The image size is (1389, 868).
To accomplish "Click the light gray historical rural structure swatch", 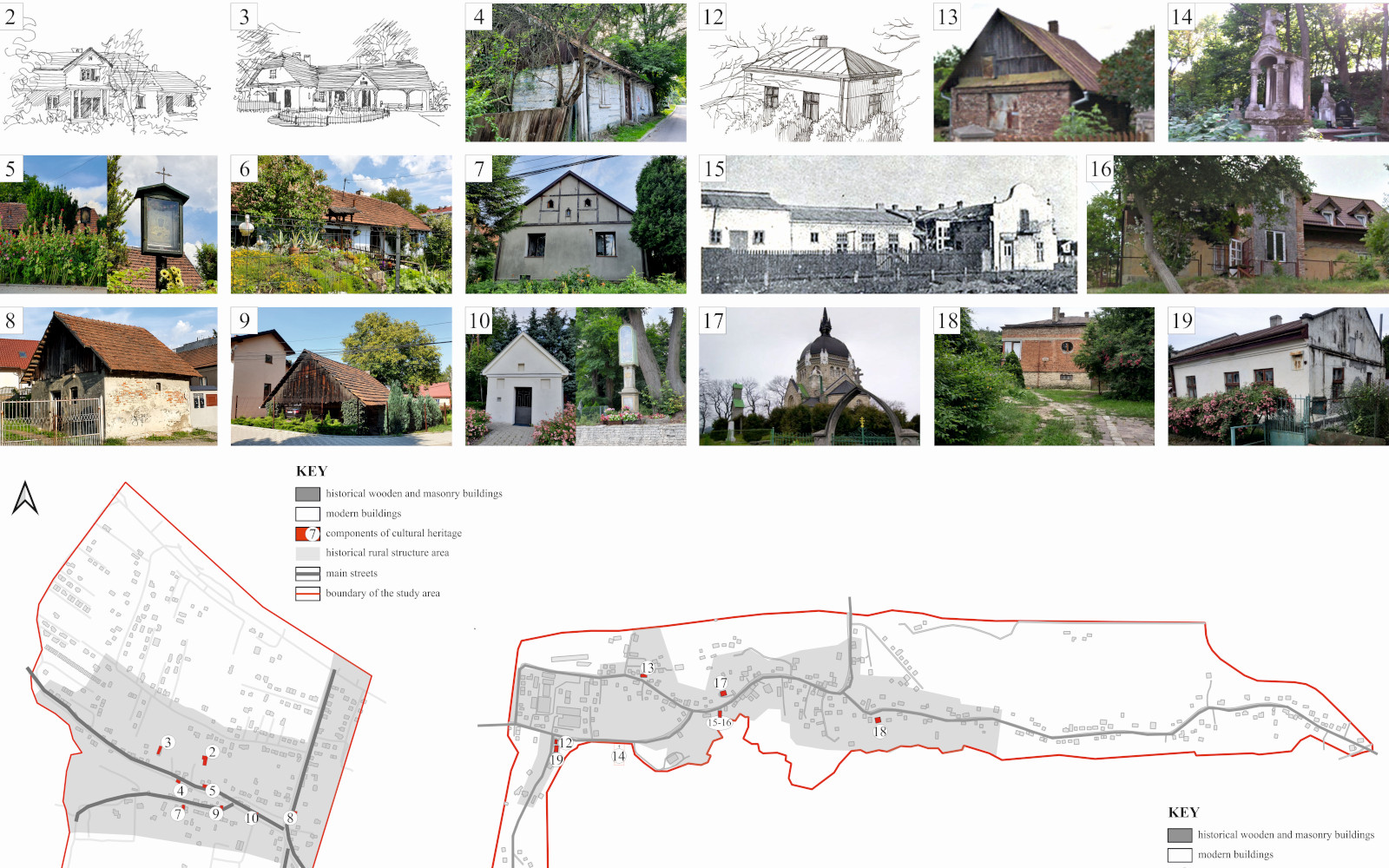I will (308, 553).
